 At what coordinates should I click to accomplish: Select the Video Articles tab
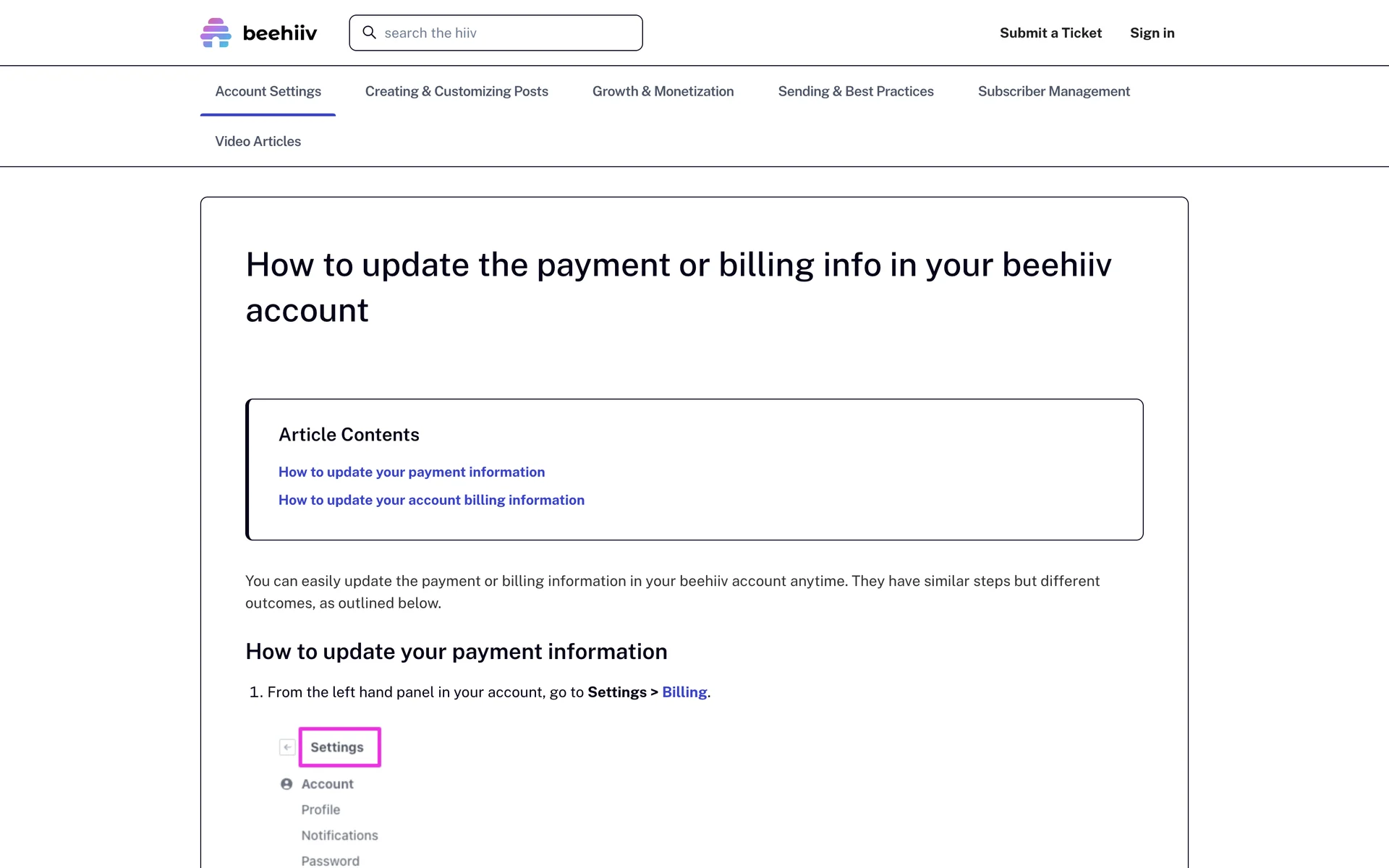point(258,141)
